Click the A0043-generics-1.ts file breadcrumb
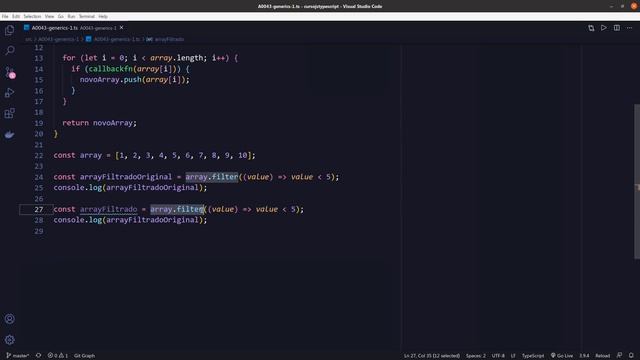The width and height of the screenshot is (640, 360). [x=113, y=39]
